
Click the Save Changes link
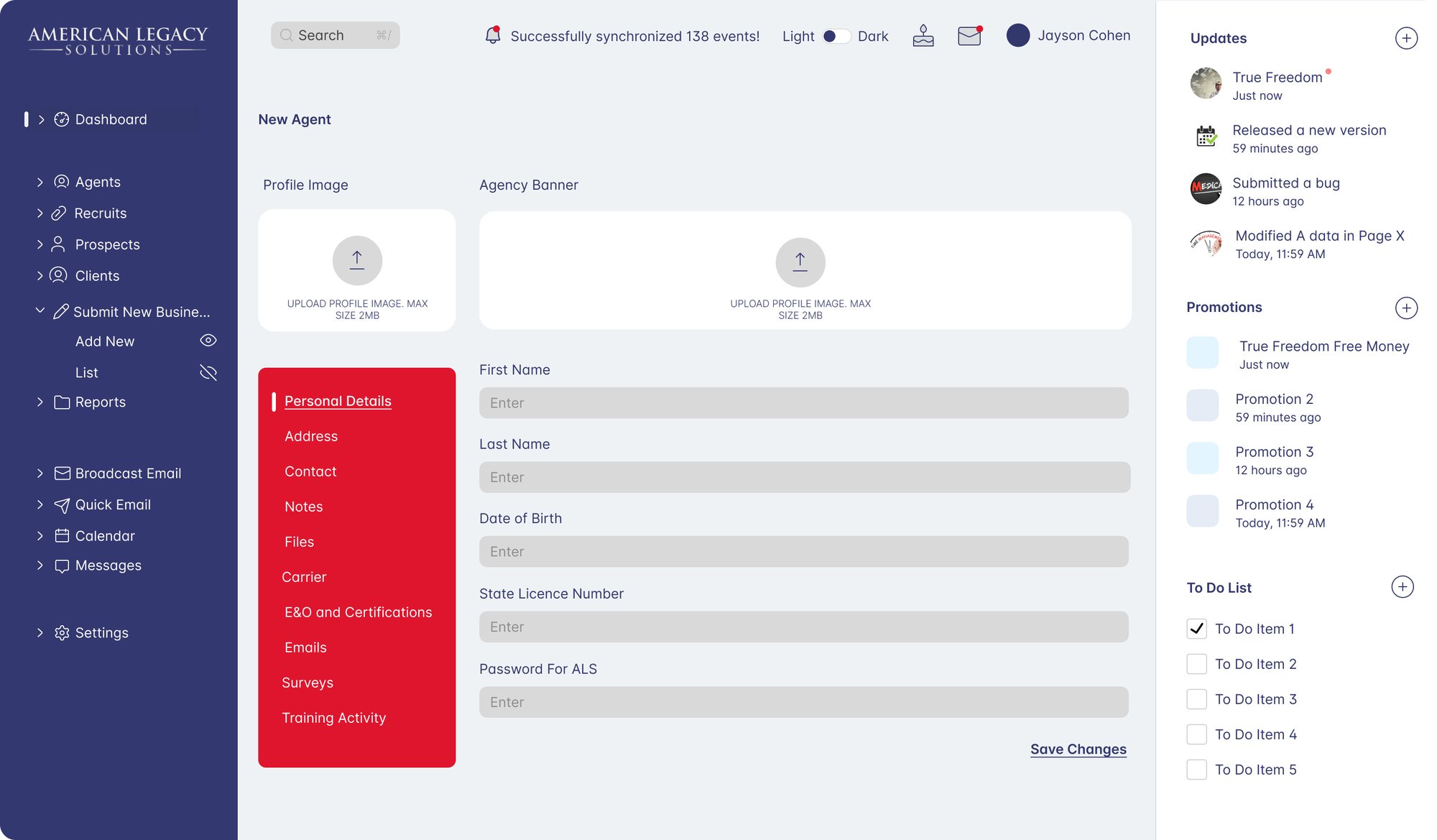[1078, 749]
